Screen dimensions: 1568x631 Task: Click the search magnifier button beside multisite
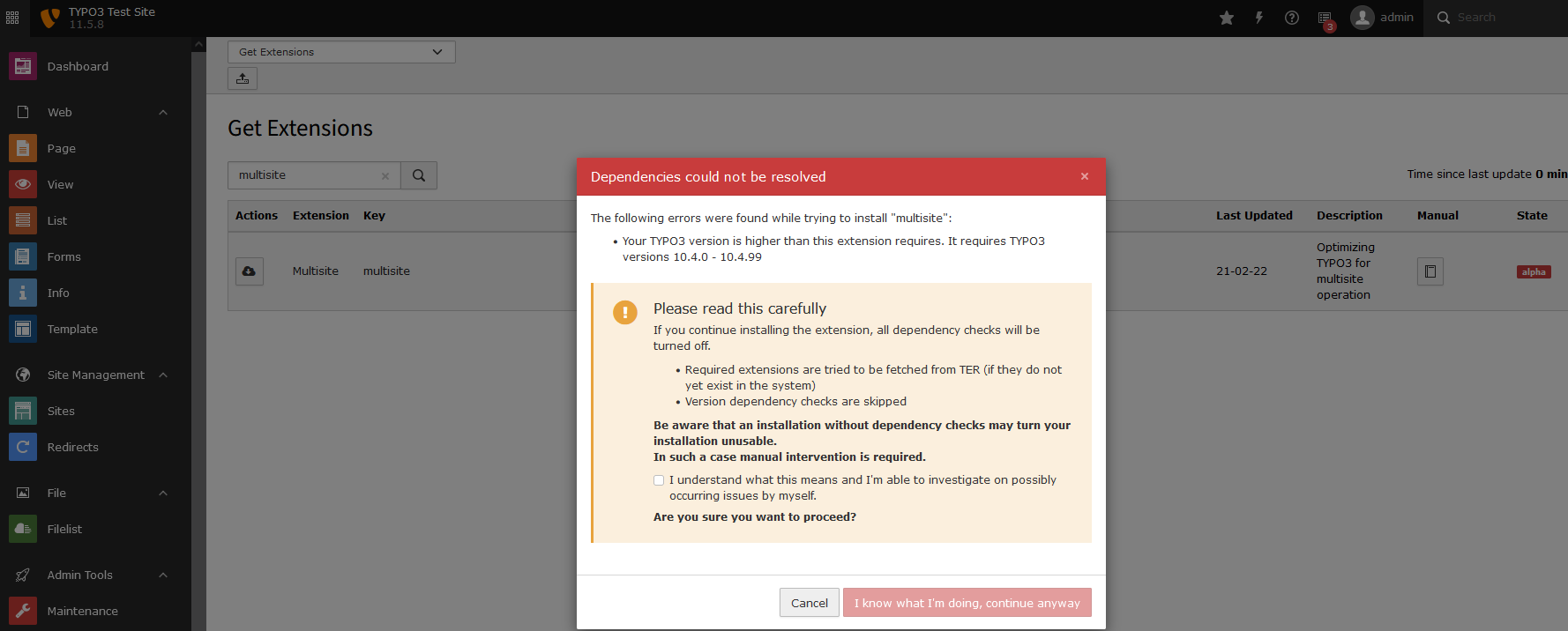tap(419, 175)
